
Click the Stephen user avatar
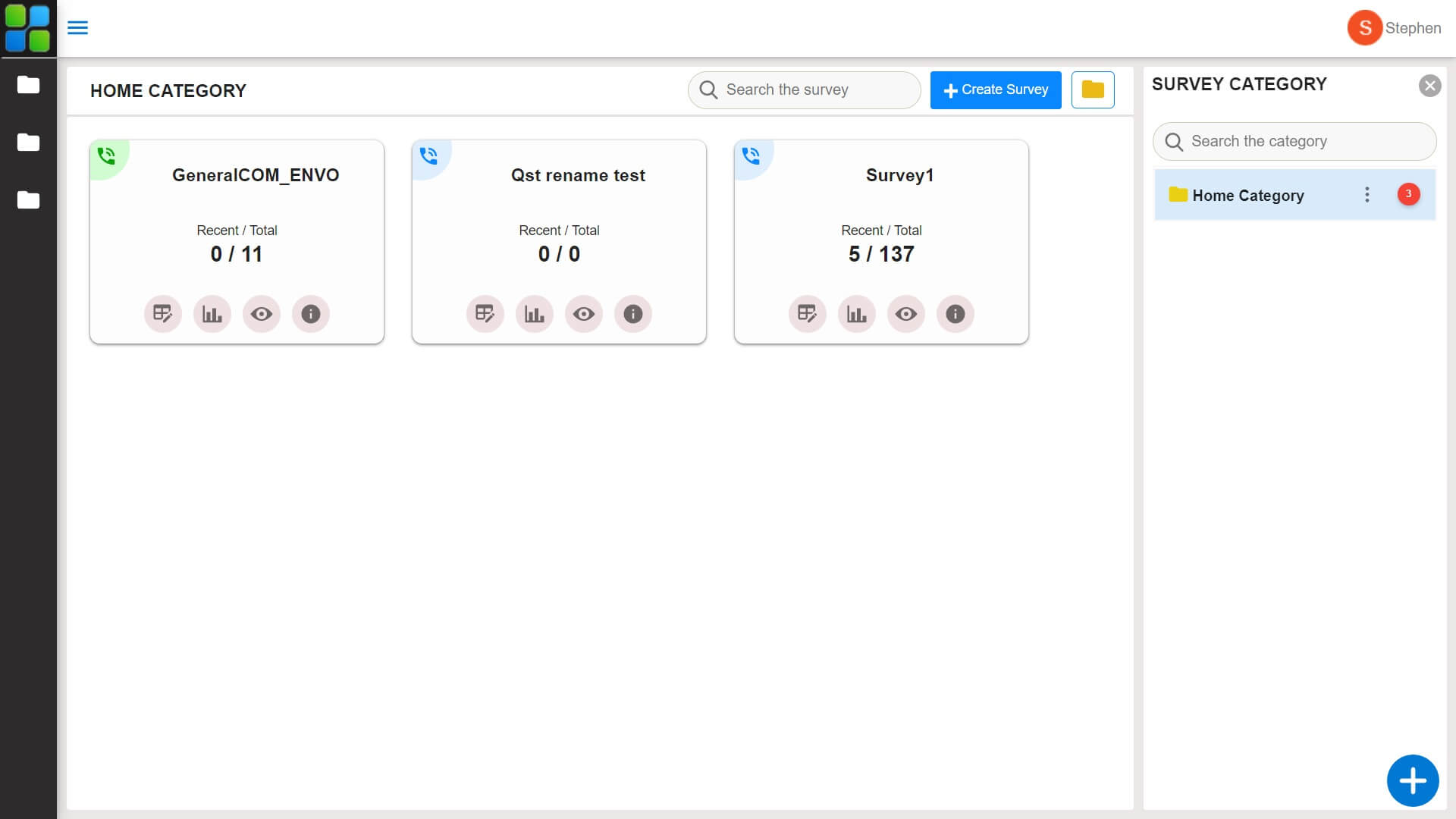point(1364,28)
